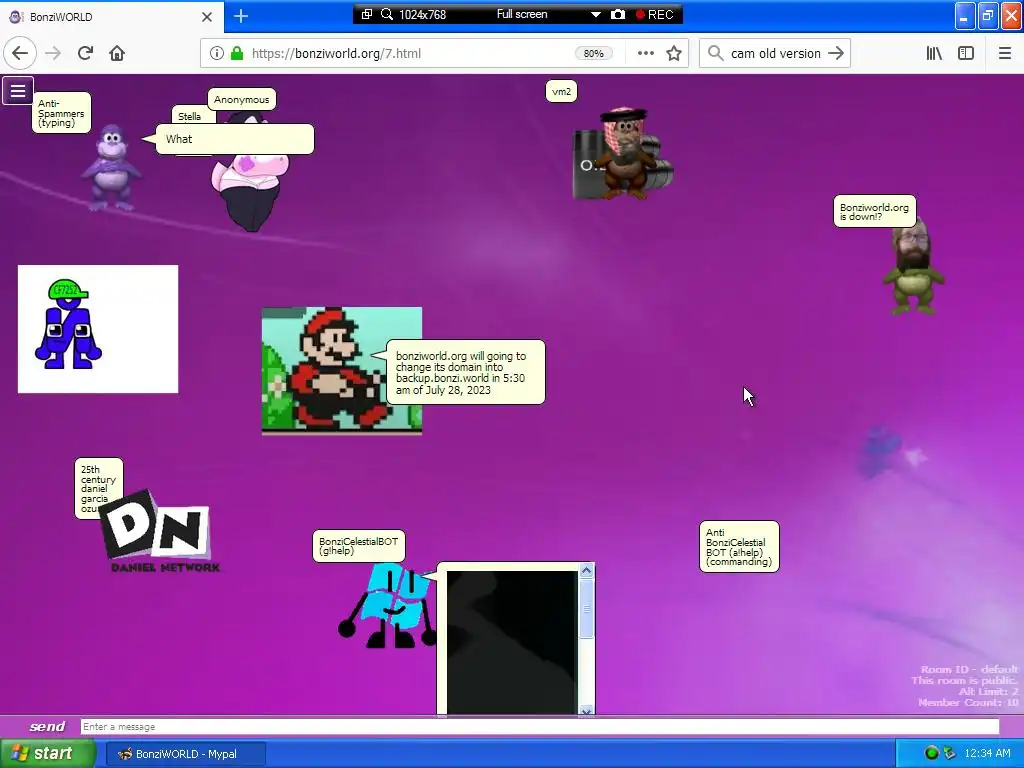The width and height of the screenshot is (1024, 768).
Task: Click the 'vm2' name tag
Action: point(561,91)
